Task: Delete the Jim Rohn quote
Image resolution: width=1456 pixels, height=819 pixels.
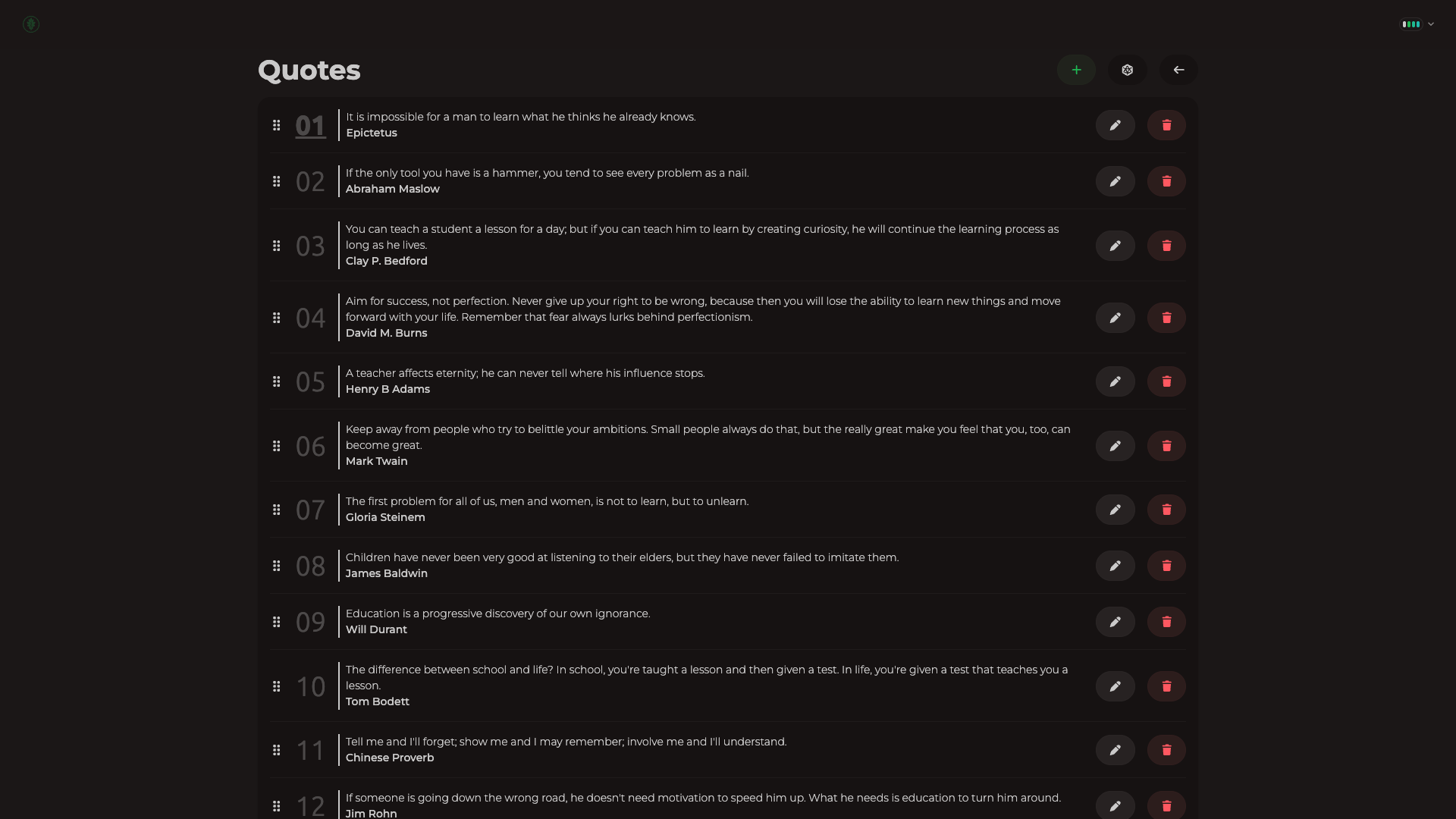Action: [x=1166, y=805]
